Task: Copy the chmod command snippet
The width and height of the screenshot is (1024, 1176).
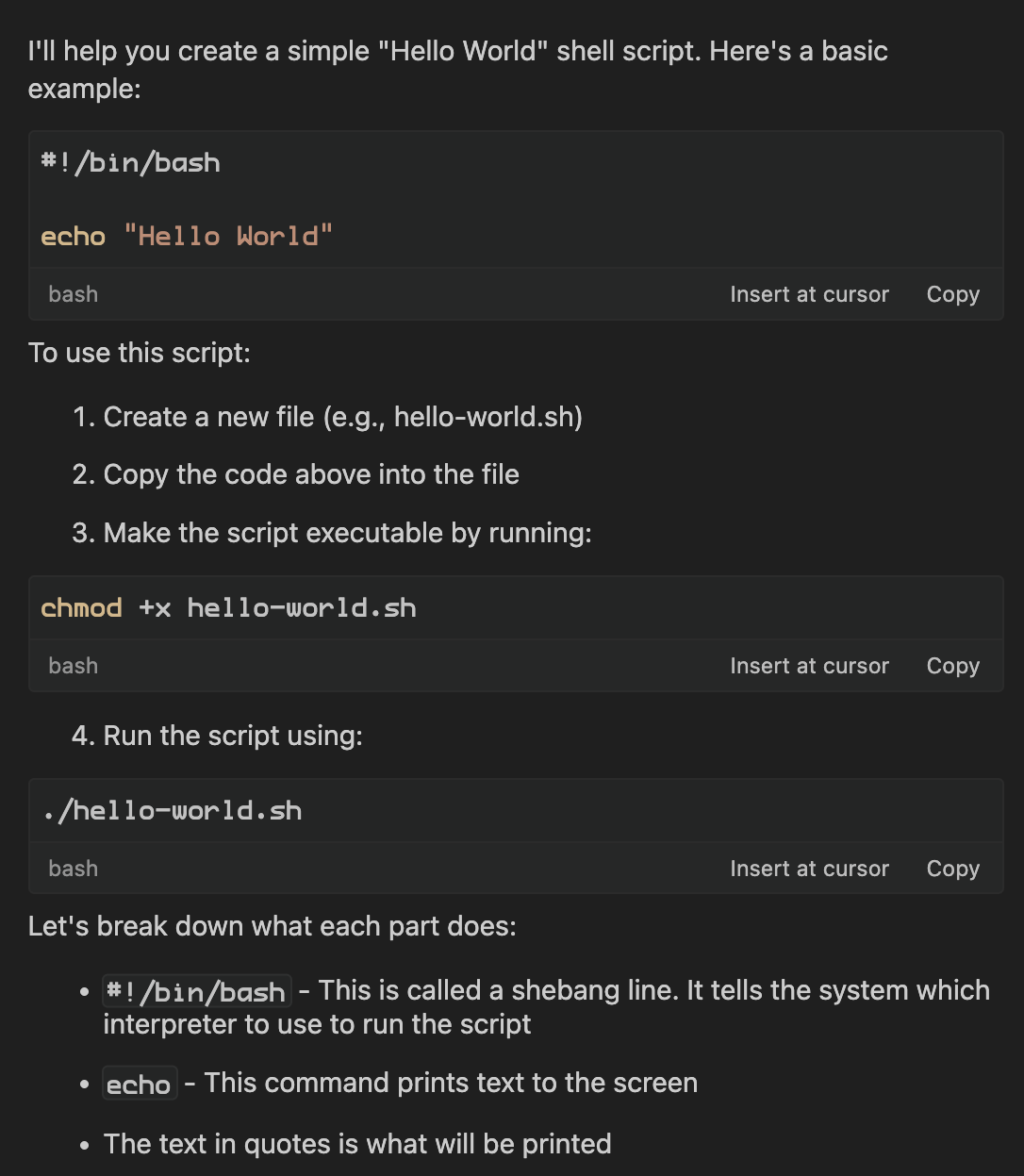Action: (x=951, y=665)
